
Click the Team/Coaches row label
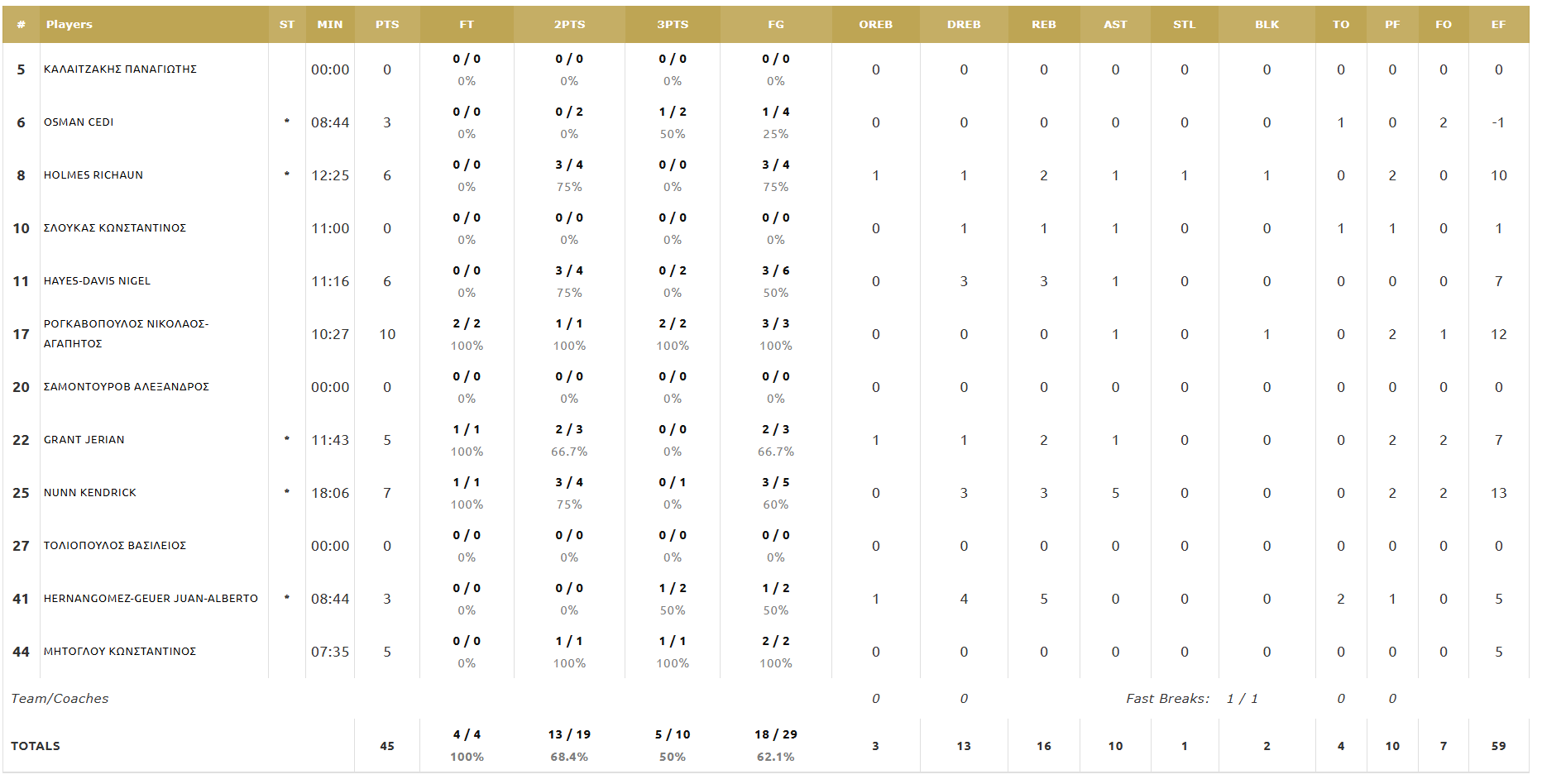60,699
